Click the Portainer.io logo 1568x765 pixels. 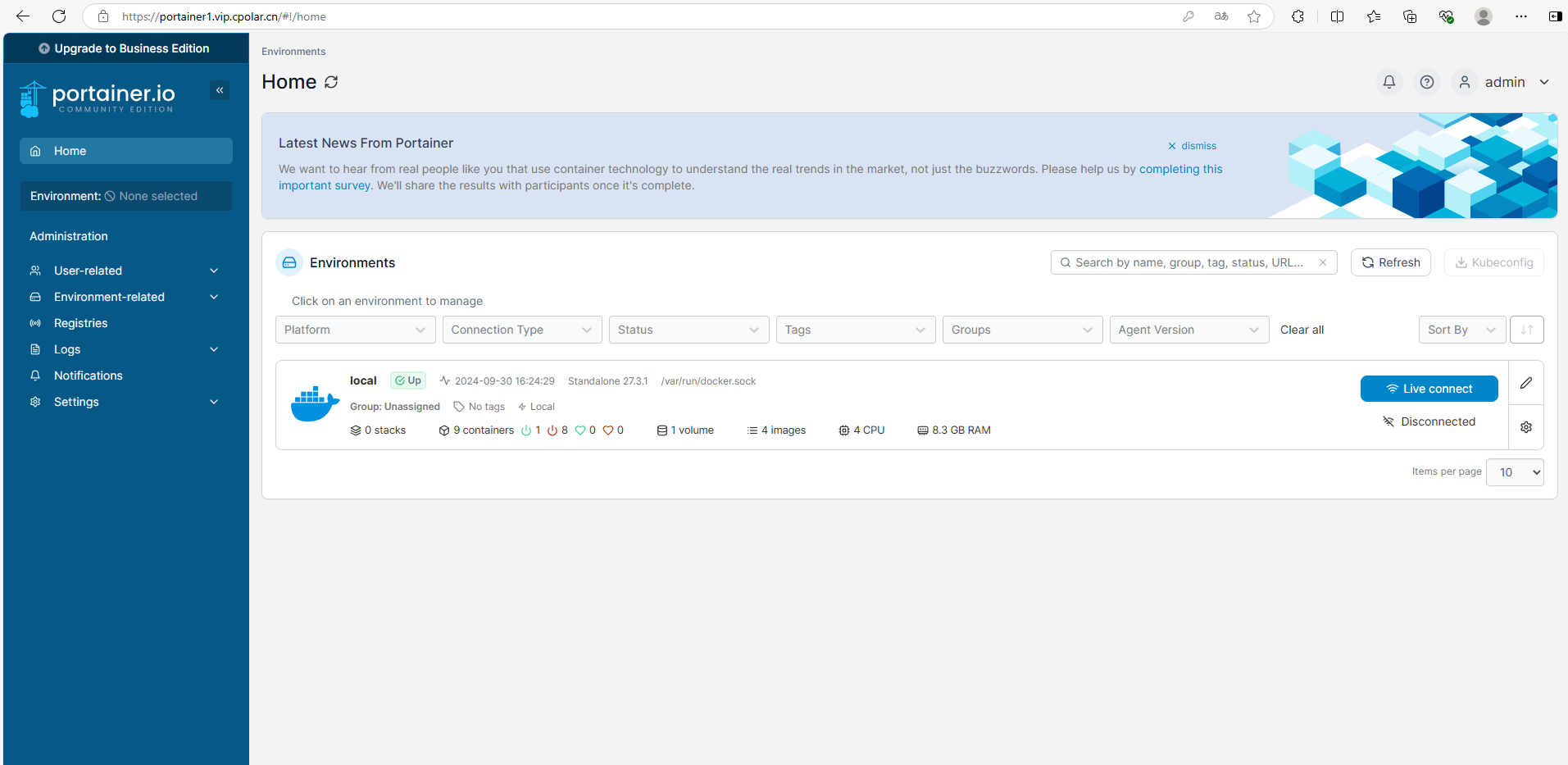coord(97,98)
